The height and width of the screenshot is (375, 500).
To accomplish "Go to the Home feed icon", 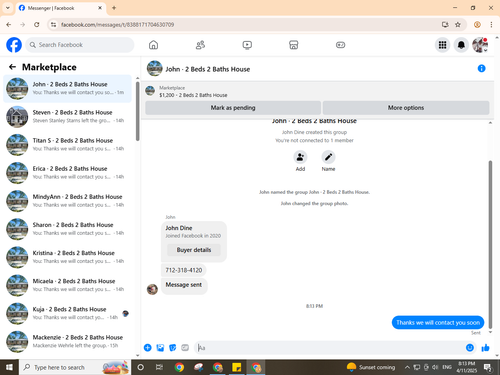I will coord(153,45).
